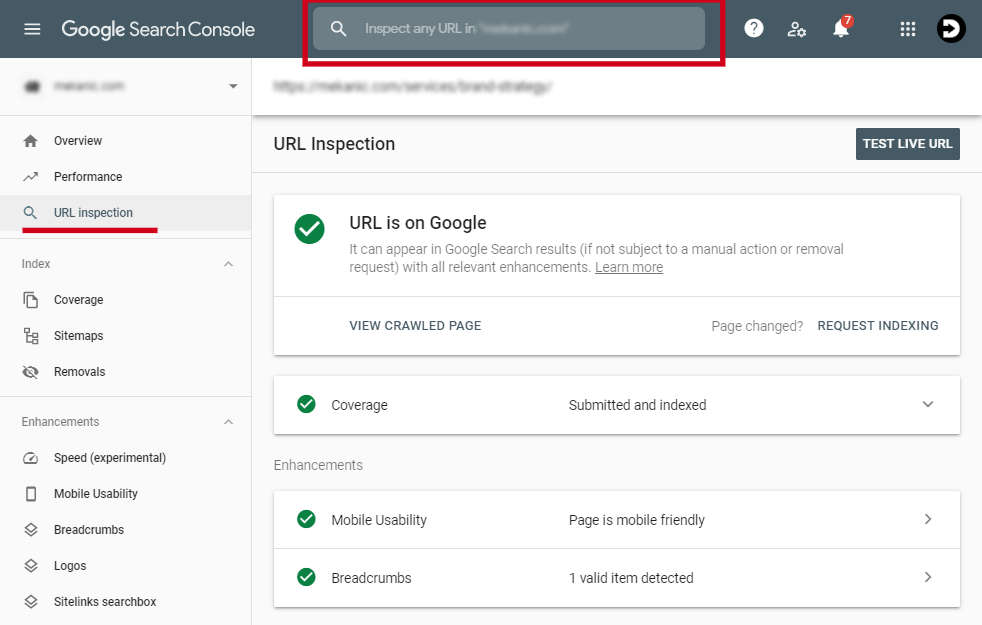Screen dimensions: 982x625
Task: Open the Performance report
Action: 125,177
